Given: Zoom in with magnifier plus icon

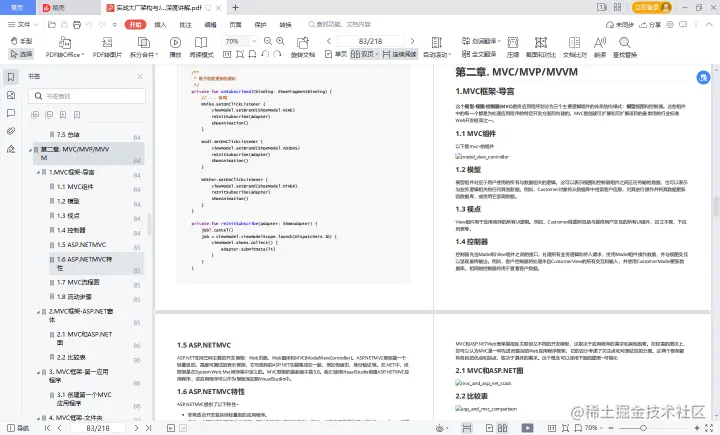Looking at the screenshot, I should [x=280, y=41].
